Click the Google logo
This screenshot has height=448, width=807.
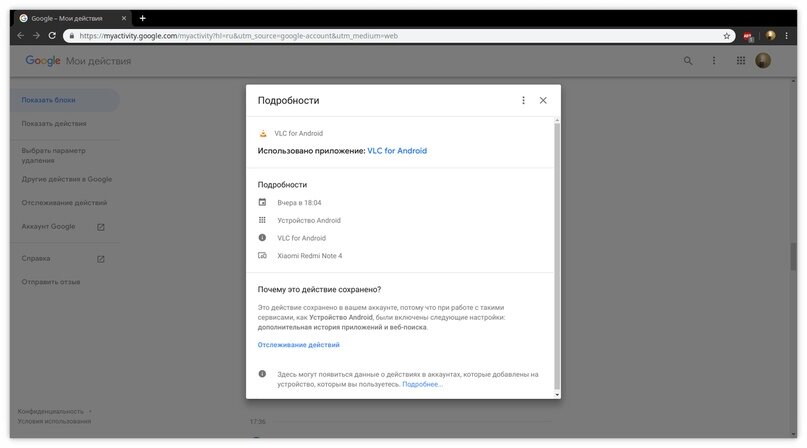click(43, 61)
